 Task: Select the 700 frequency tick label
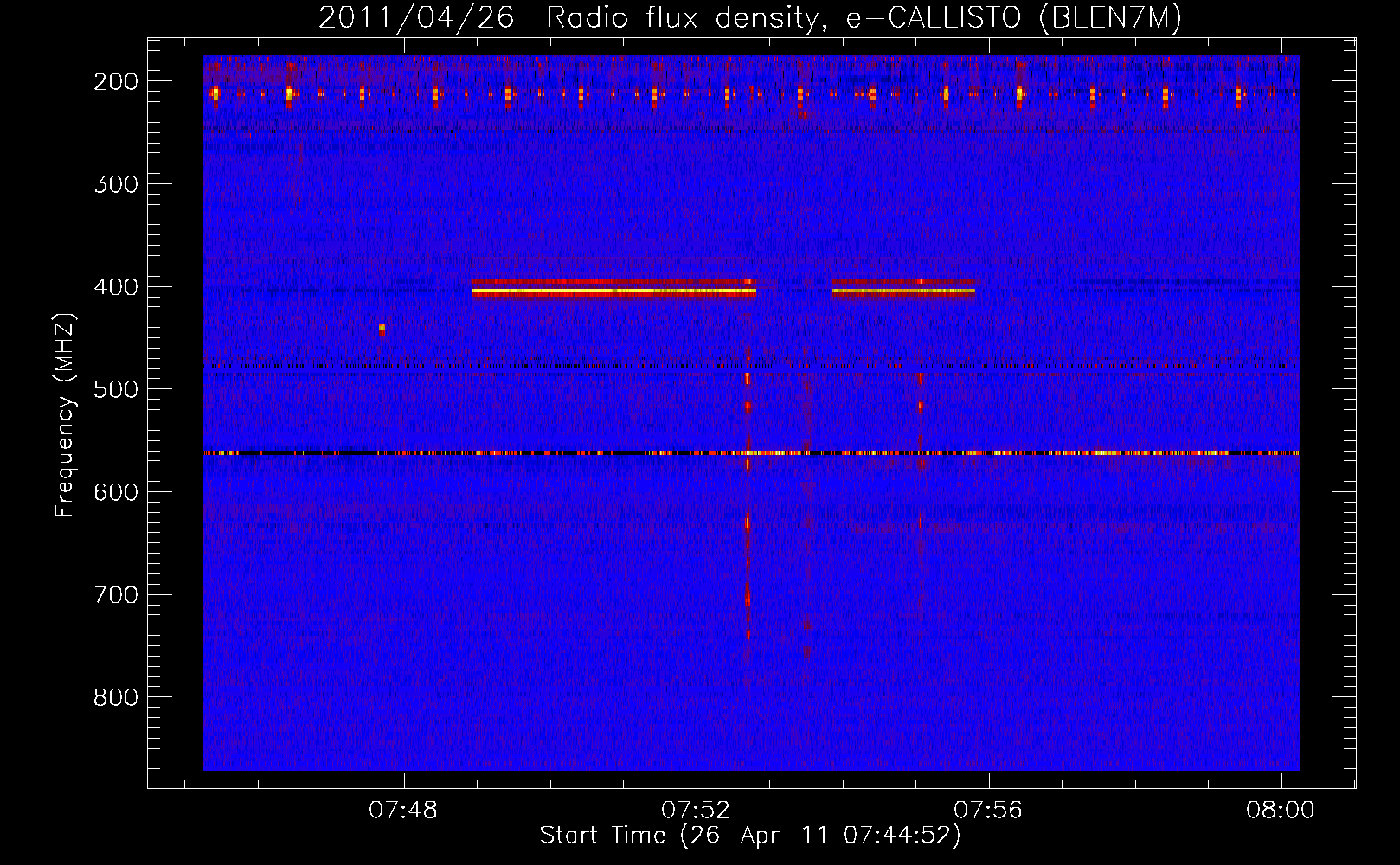pos(115,595)
